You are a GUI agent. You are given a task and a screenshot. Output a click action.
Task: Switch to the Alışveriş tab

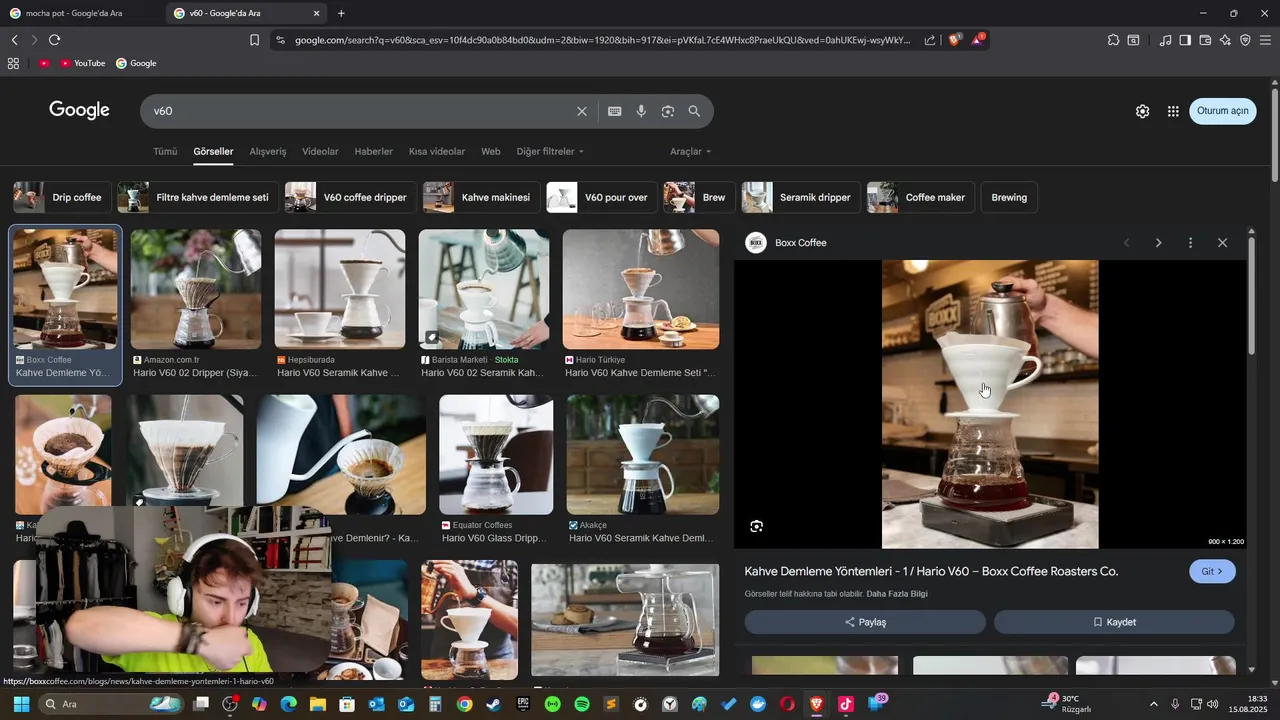268,151
